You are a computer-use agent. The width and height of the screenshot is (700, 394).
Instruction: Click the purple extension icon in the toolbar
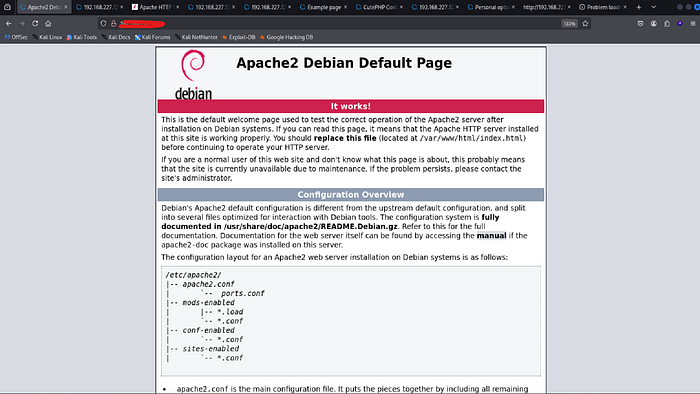coord(680,24)
